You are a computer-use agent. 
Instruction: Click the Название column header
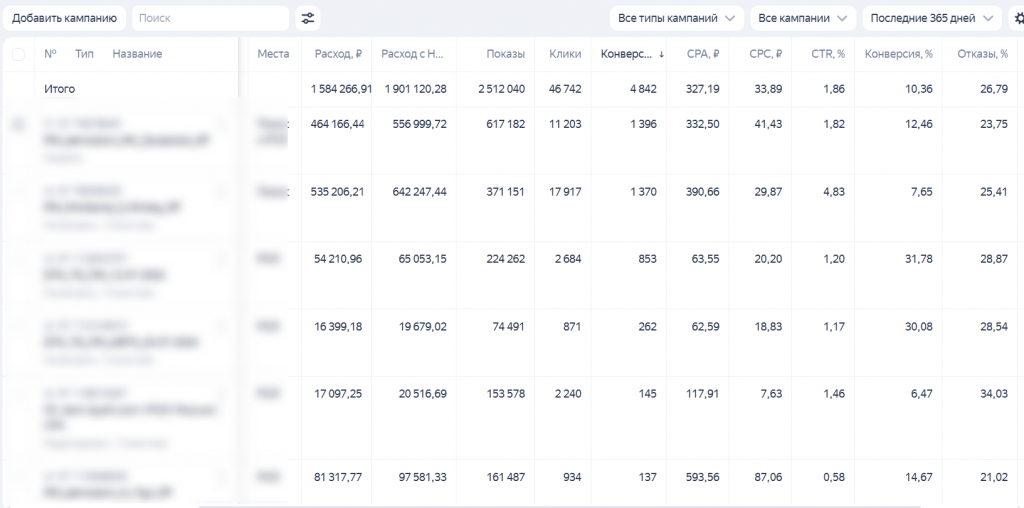click(137, 54)
